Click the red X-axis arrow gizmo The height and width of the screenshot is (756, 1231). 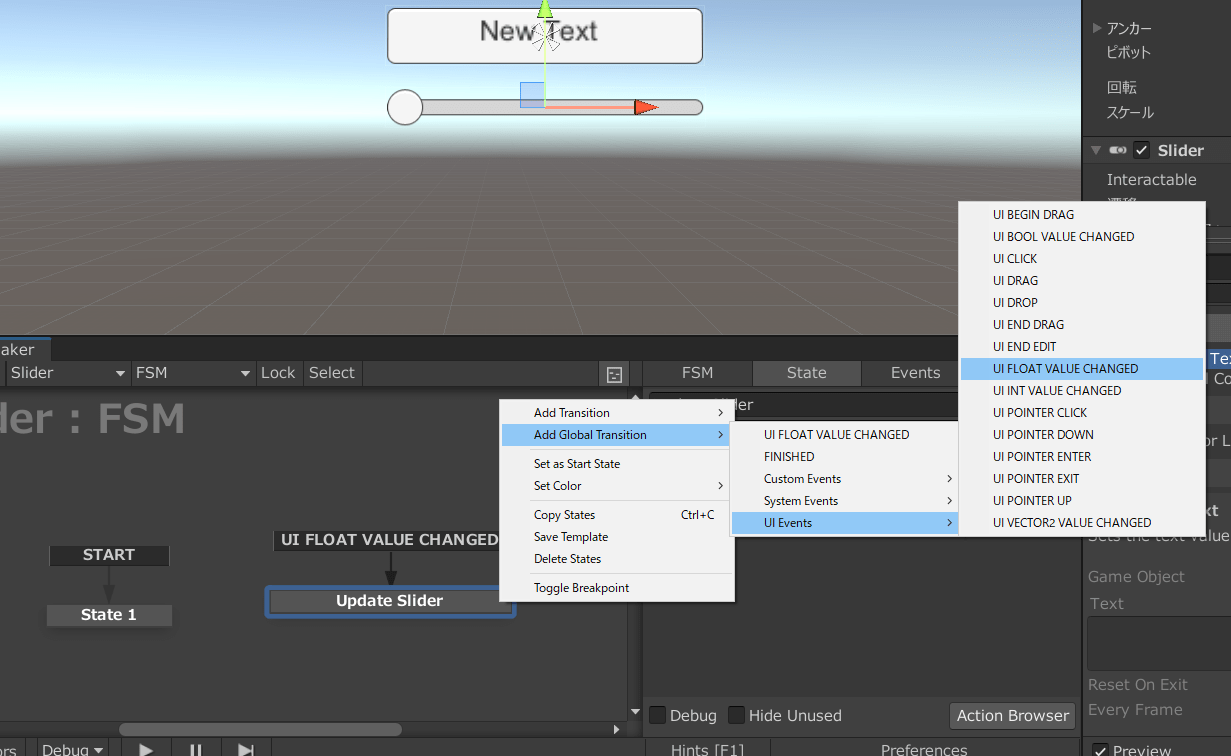[646, 107]
